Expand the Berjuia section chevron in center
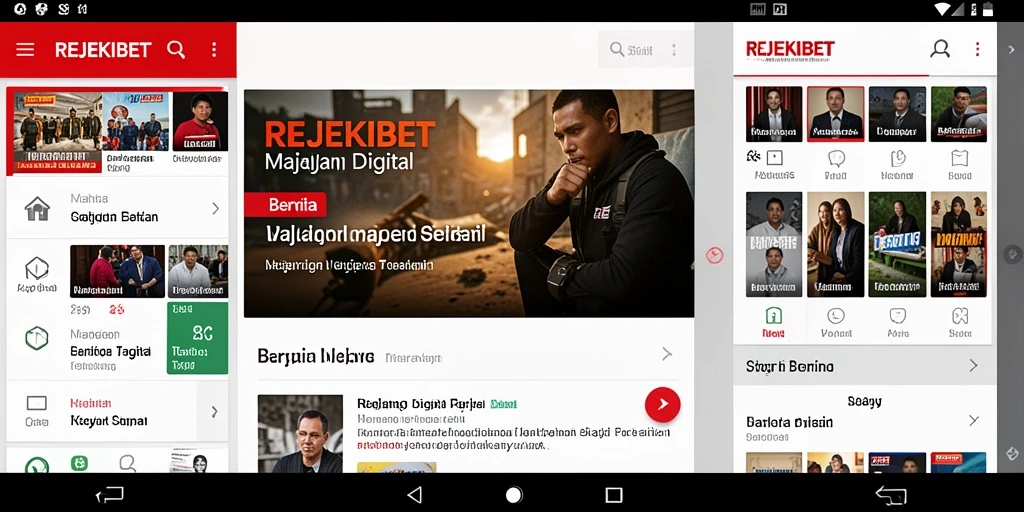Image resolution: width=1024 pixels, height=512 pixels. pos(667,354)
